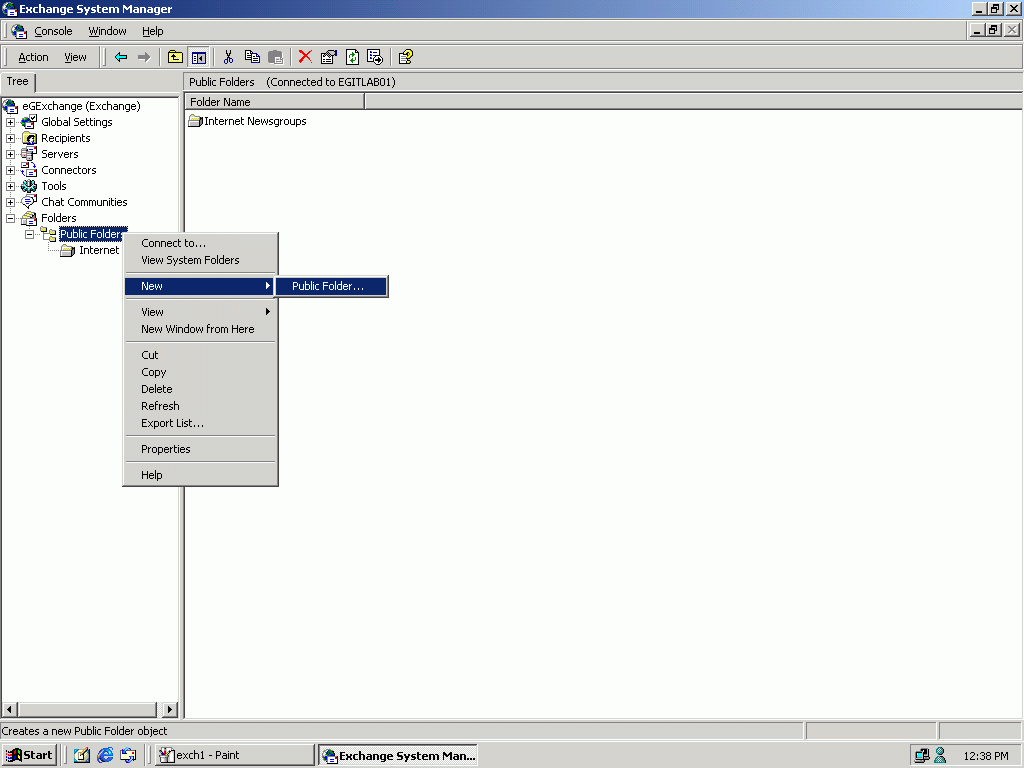This screenshot has width=1024, height=768.
Task: Click the network icon in system tray
Action: click(x=921, y=756)
